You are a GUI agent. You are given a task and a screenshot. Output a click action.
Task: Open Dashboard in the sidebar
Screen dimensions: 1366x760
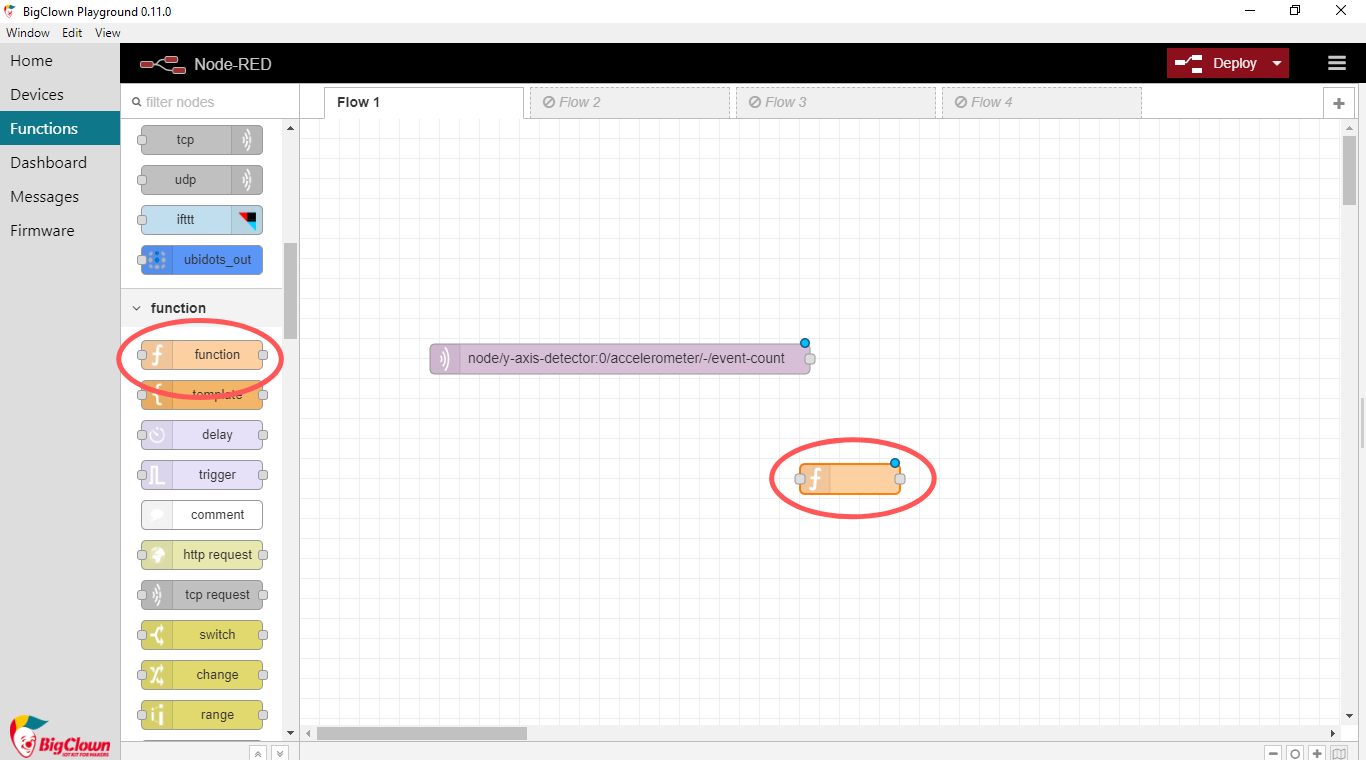60,163
